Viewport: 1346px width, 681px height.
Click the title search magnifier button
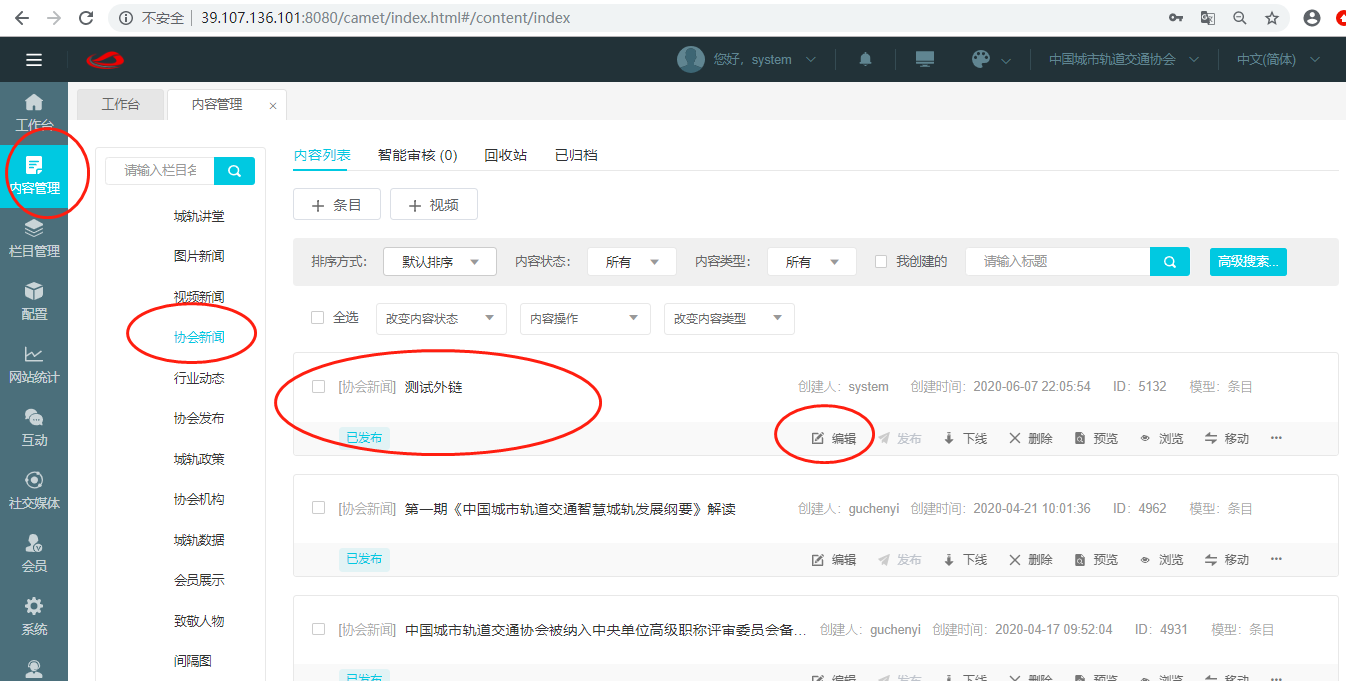pos(1170,262)
